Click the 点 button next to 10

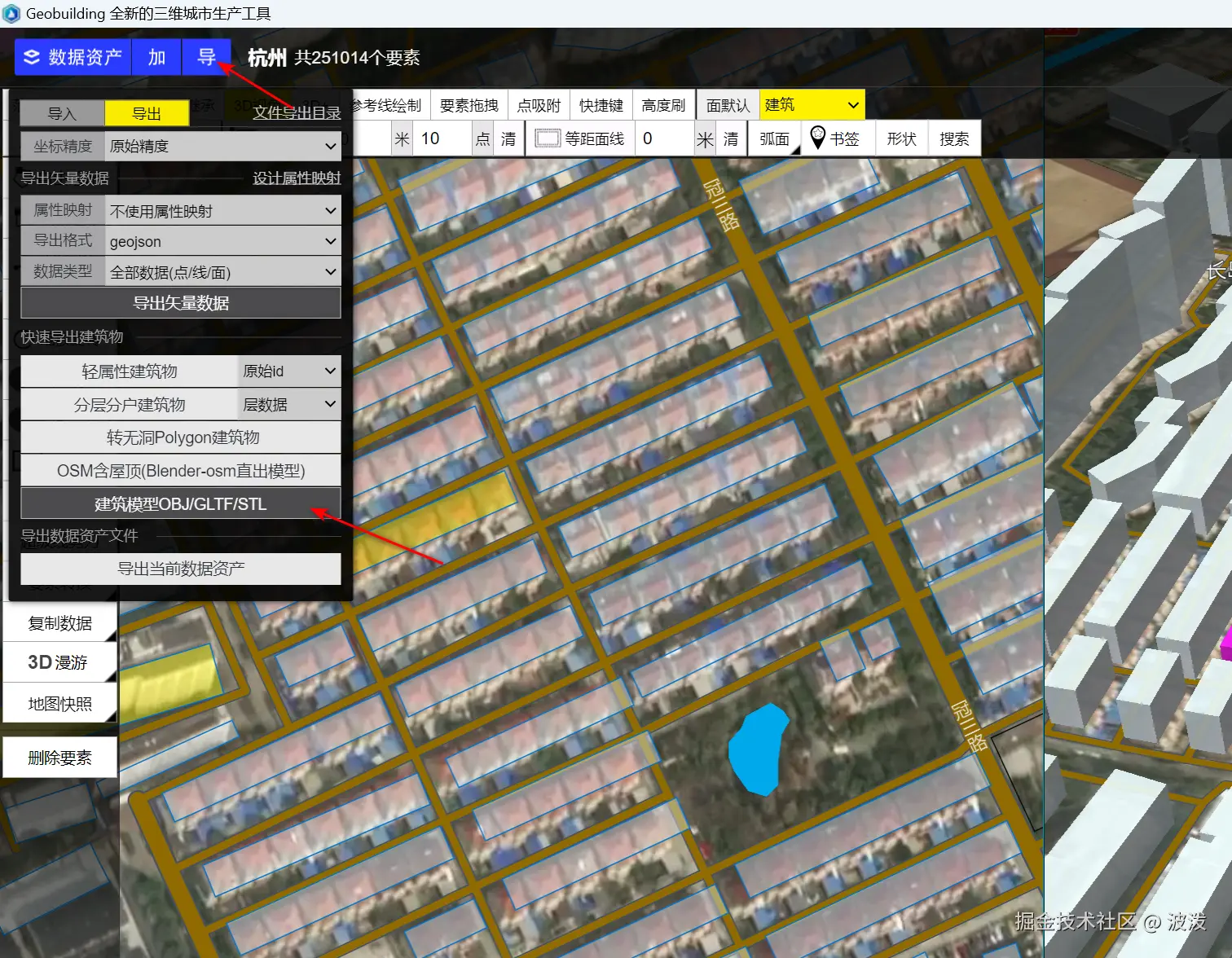[x=483, y=138]
